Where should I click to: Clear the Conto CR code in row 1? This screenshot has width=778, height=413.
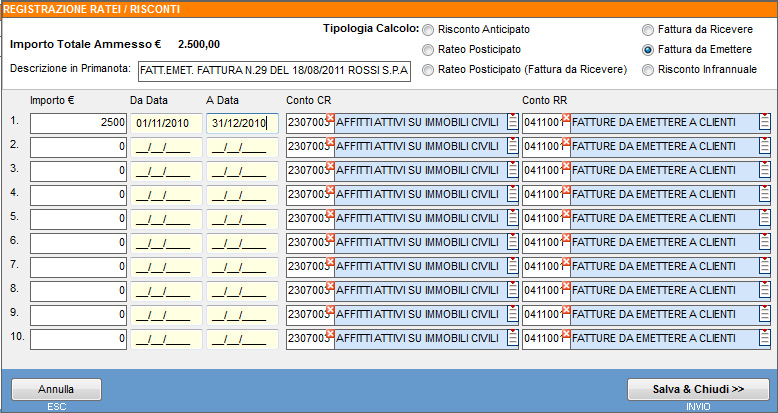click(x=329, y=118)
